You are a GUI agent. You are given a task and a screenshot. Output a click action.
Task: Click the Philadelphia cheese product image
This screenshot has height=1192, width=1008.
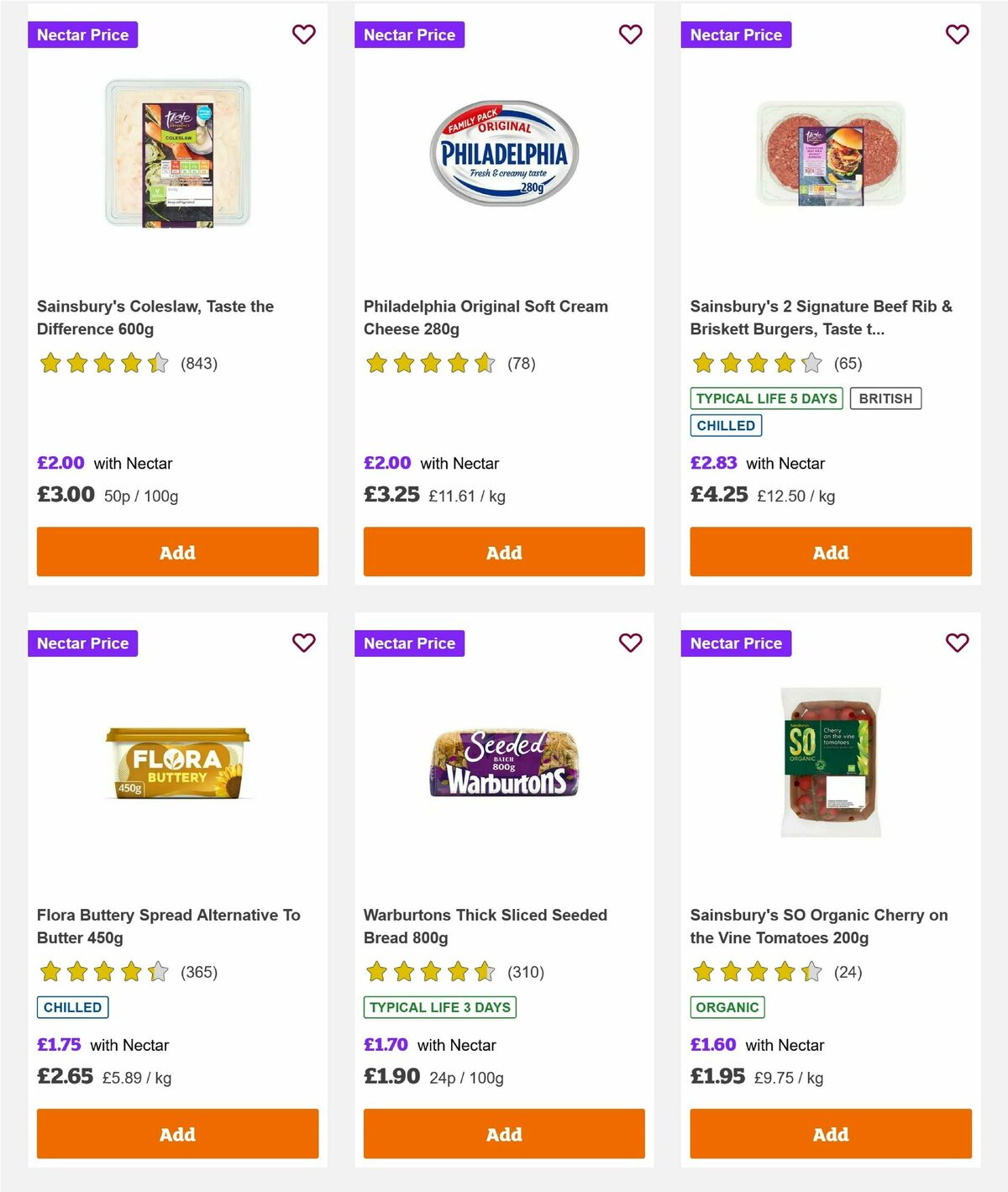point(504,154)
